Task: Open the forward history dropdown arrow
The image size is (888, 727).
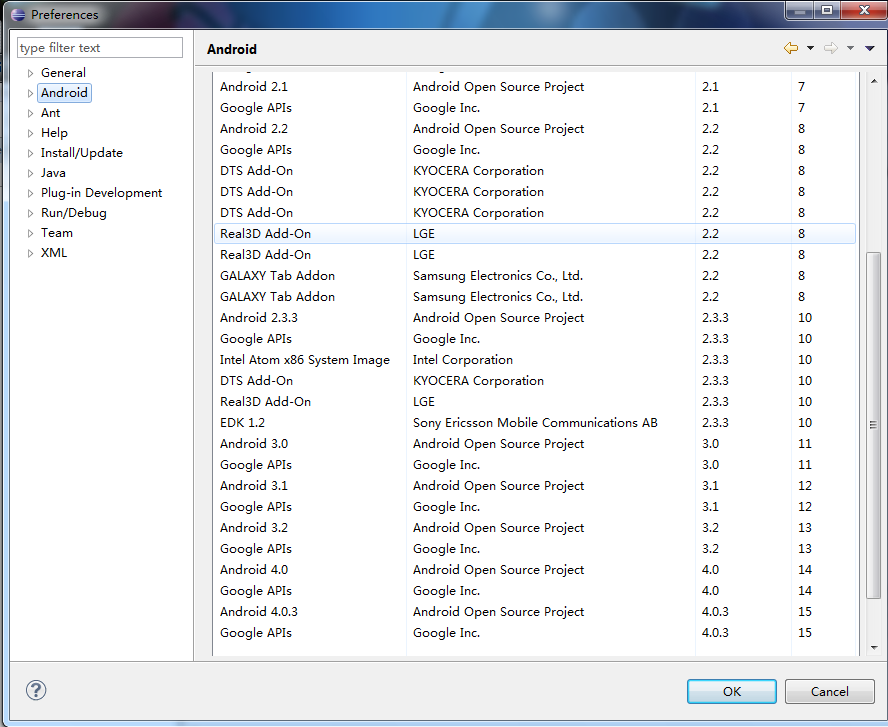Action: click(850, 48)
